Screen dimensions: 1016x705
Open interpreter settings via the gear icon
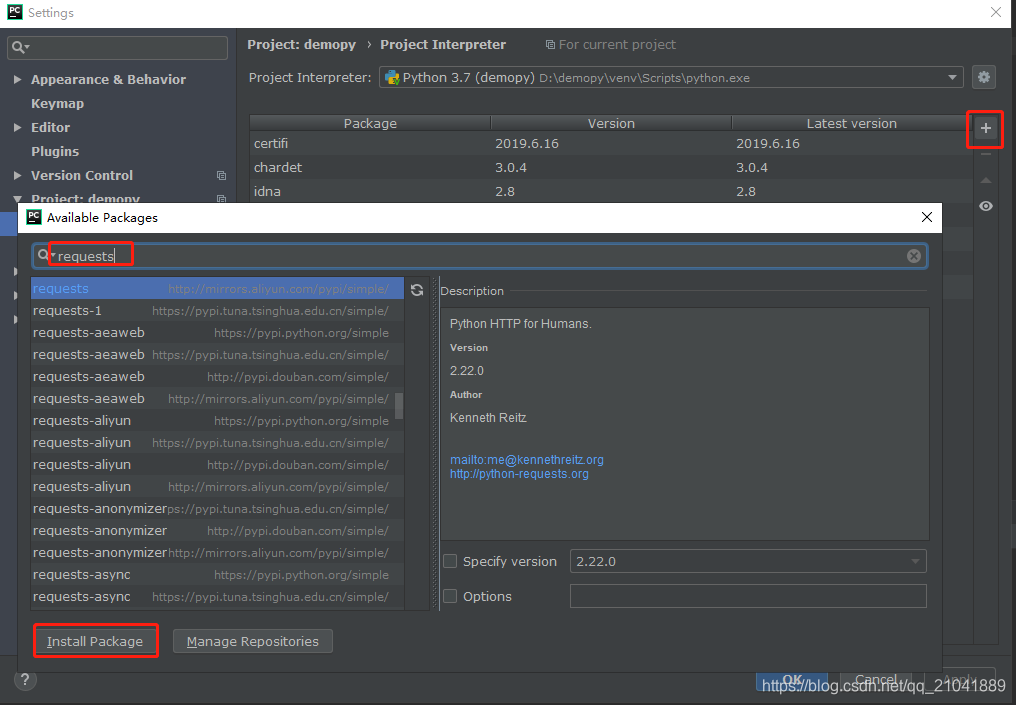pyautogui.click(x=984, y=76)
